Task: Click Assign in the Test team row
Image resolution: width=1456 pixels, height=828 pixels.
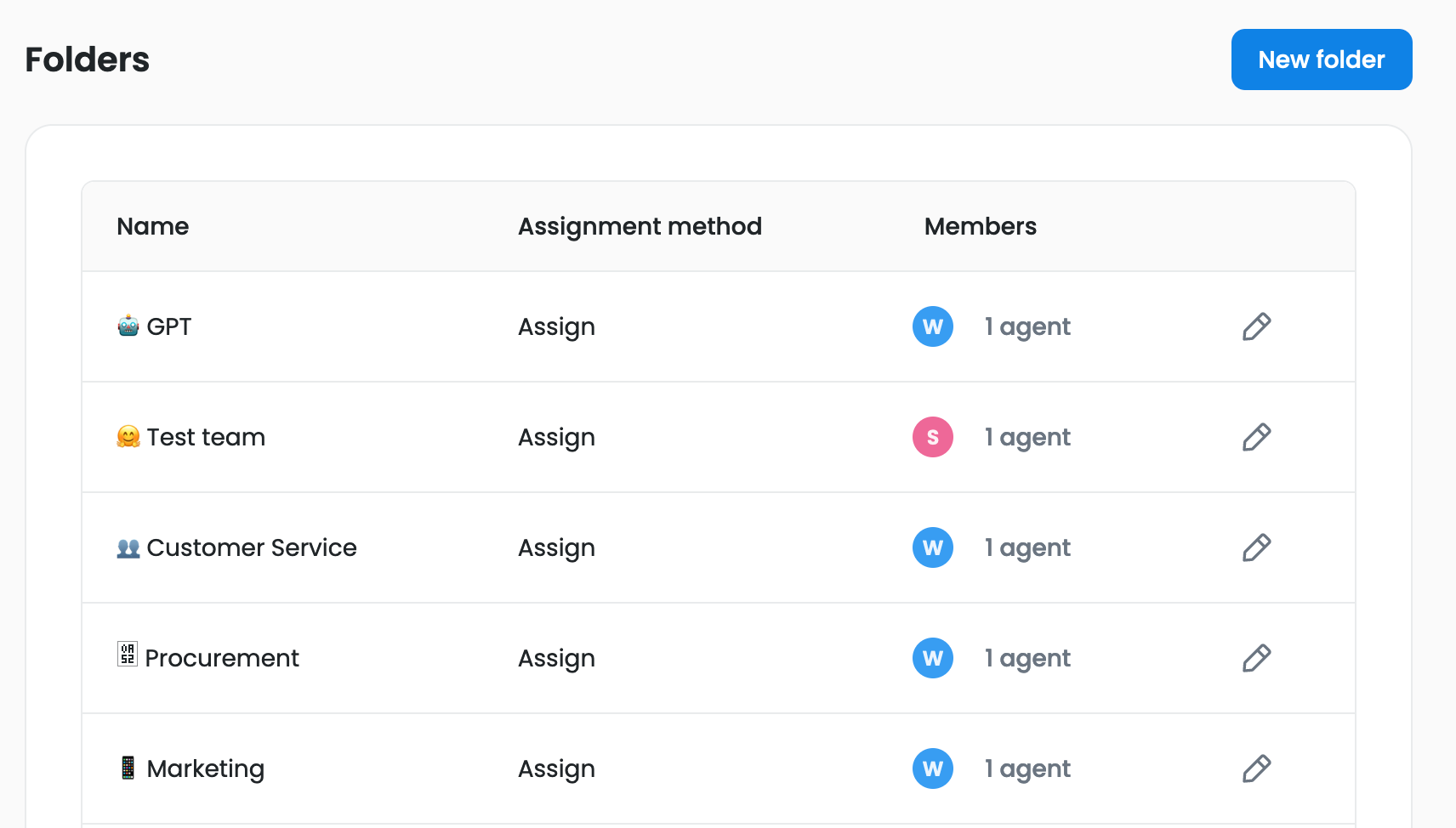Action: tap(557, 438)
